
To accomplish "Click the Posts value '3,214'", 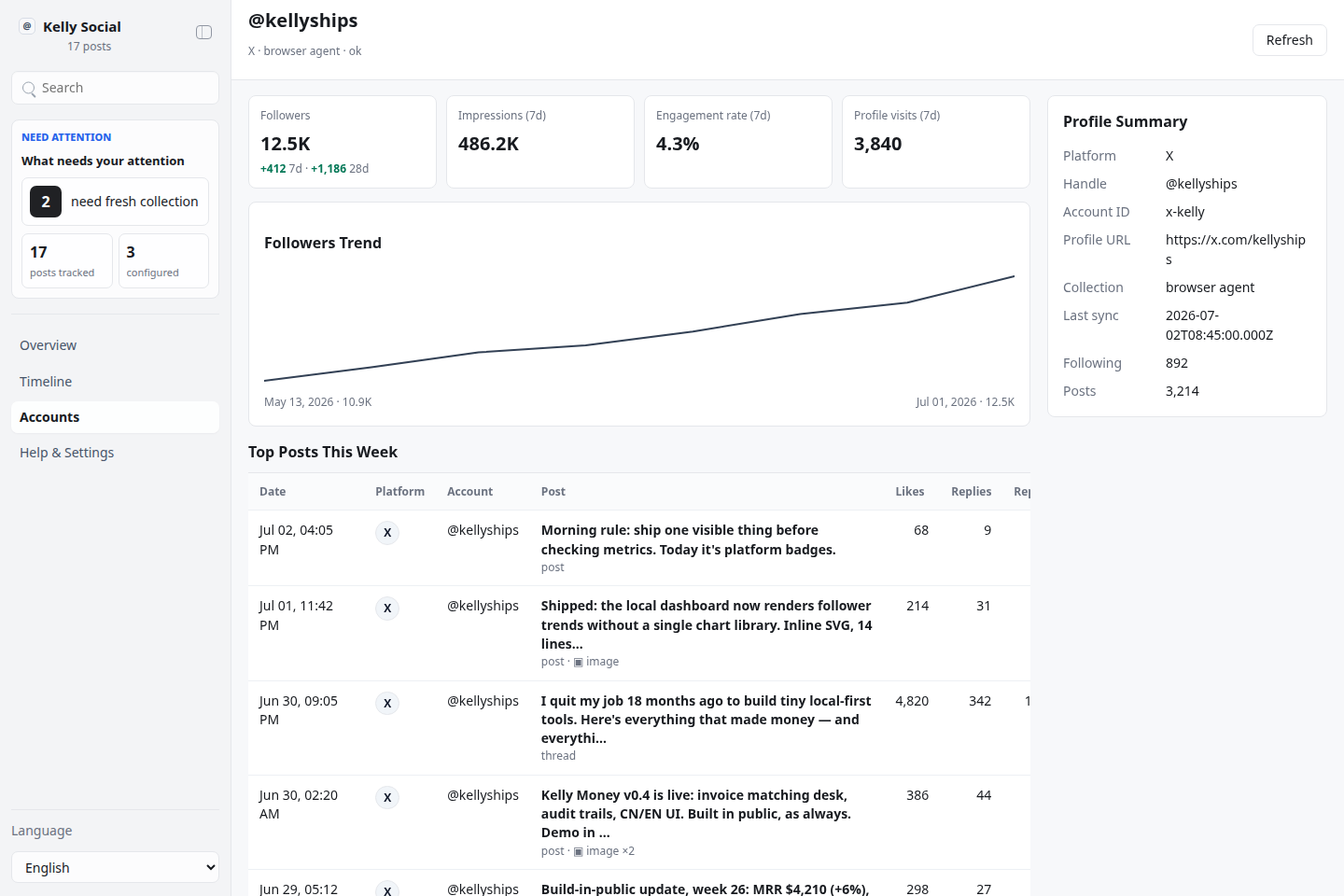I will pyautogui.click(x=1183, y=391).
